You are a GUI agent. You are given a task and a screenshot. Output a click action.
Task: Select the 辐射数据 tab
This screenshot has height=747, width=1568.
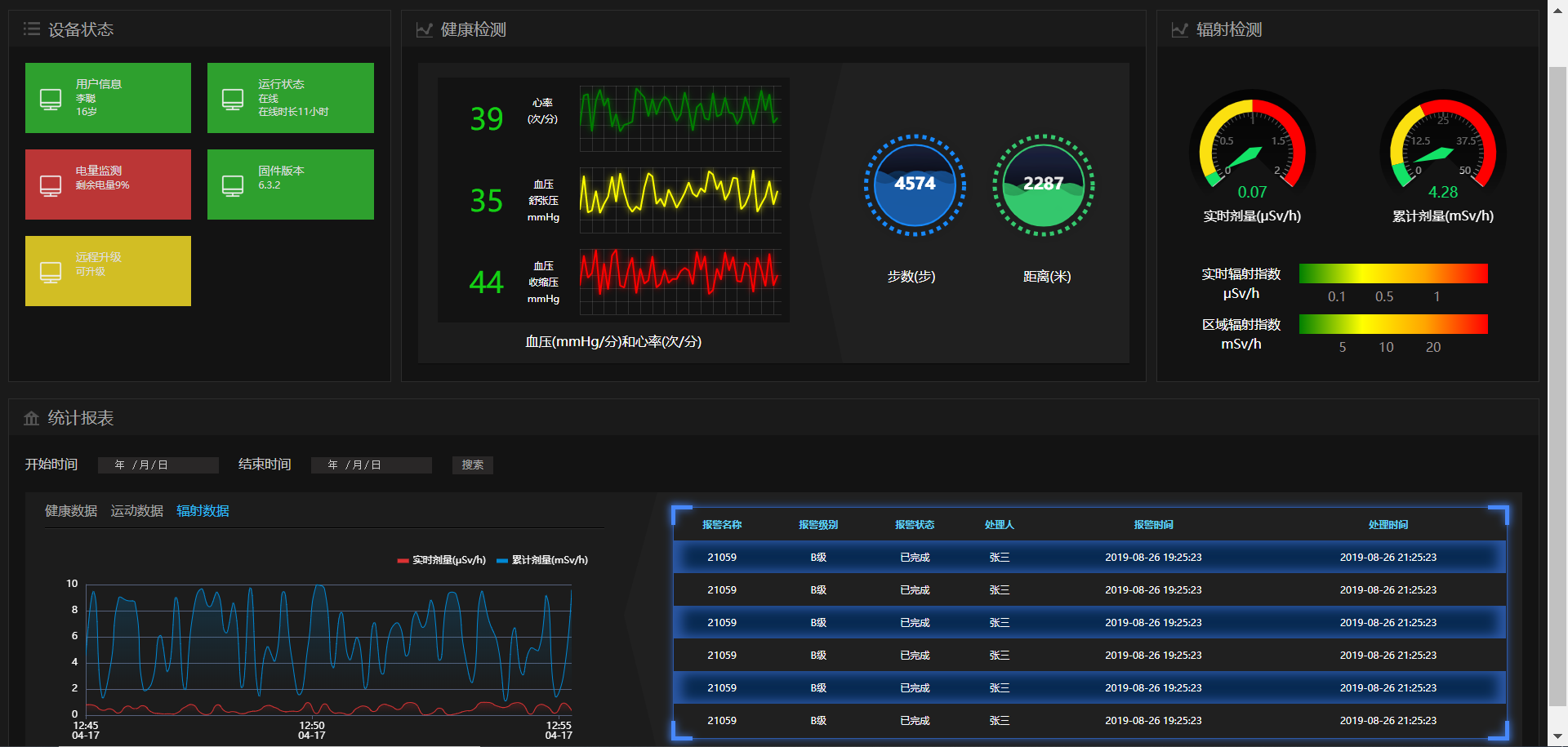(203, 511)
